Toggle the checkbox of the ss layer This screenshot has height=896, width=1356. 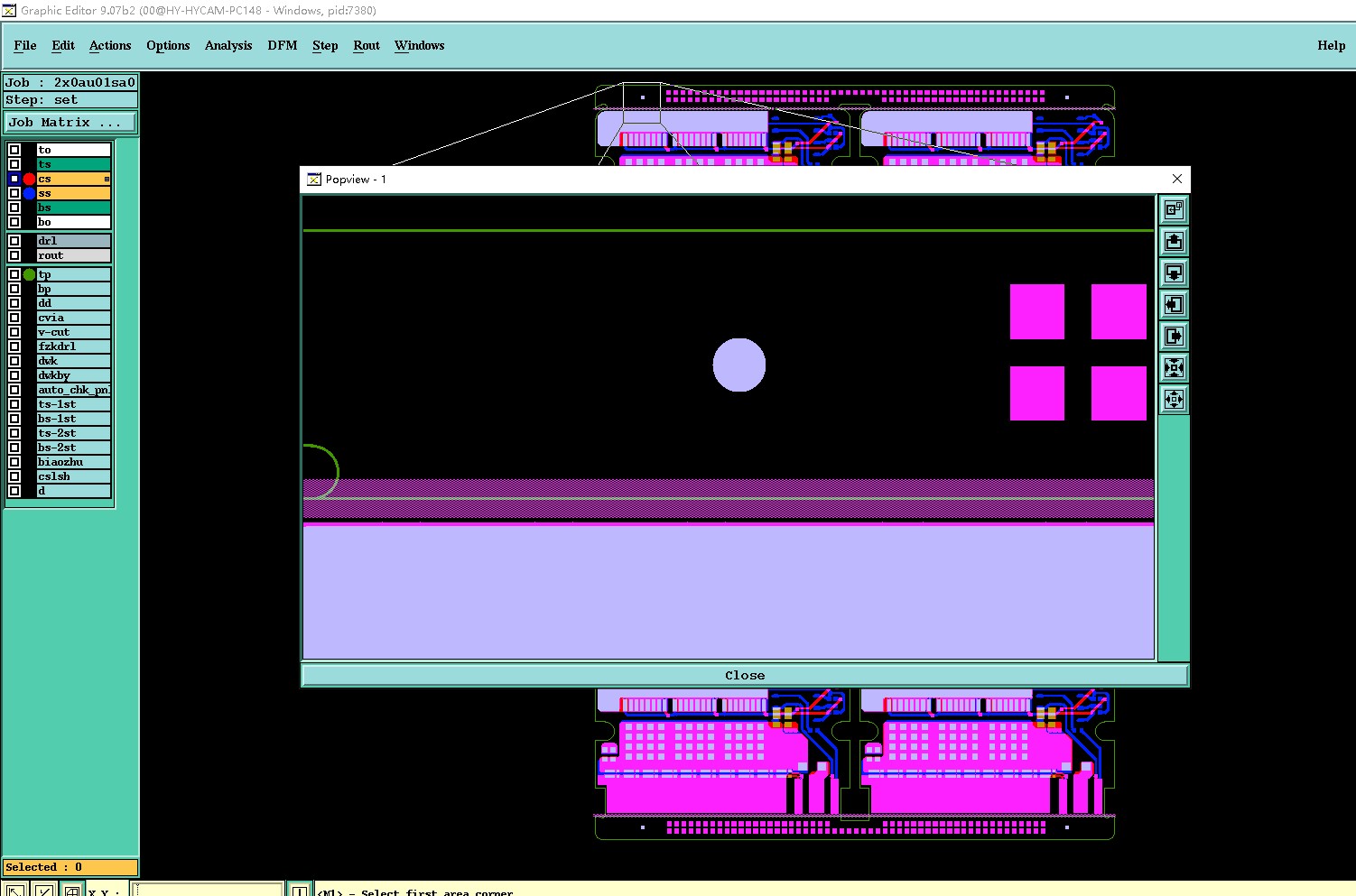pyautogui.click(x=14, y=193)
